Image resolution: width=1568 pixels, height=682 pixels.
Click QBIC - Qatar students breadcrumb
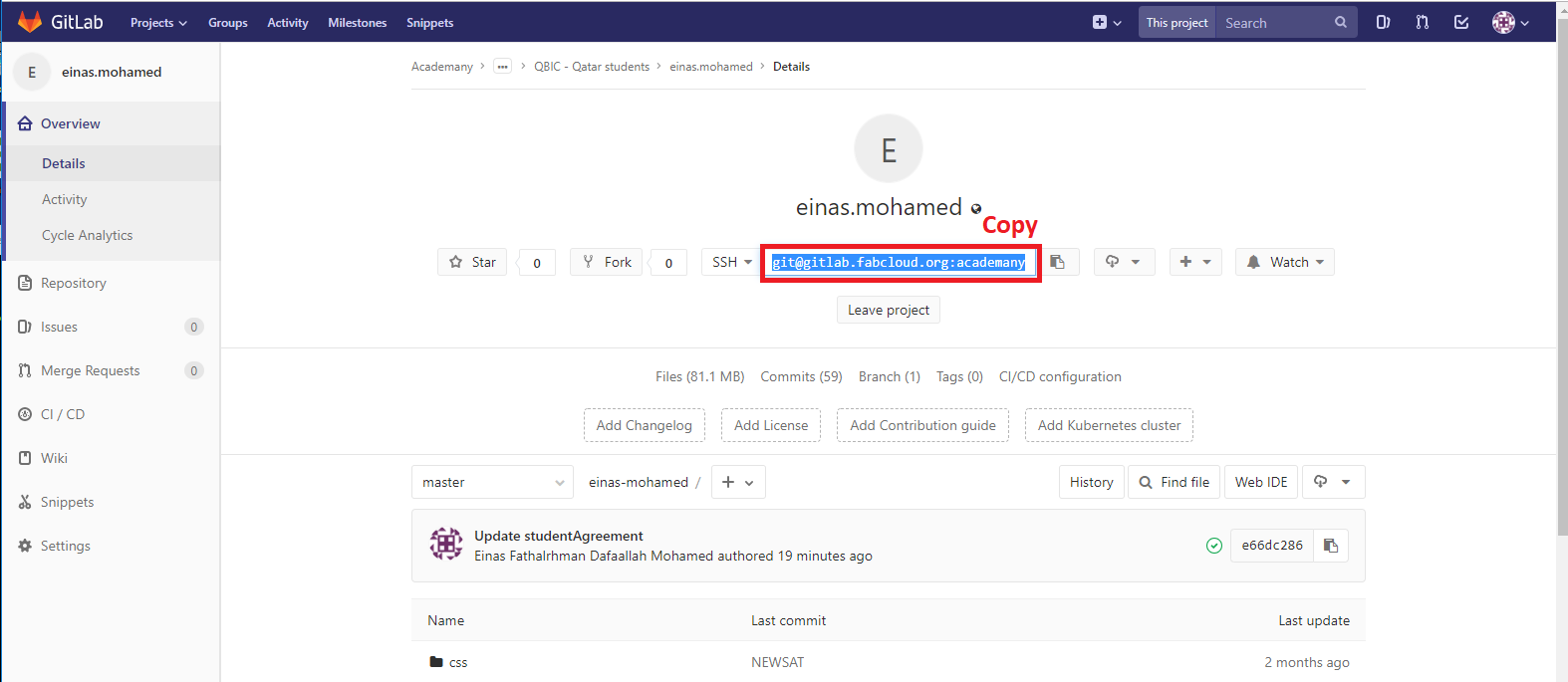pyautogui.click(x=592, y=67)
